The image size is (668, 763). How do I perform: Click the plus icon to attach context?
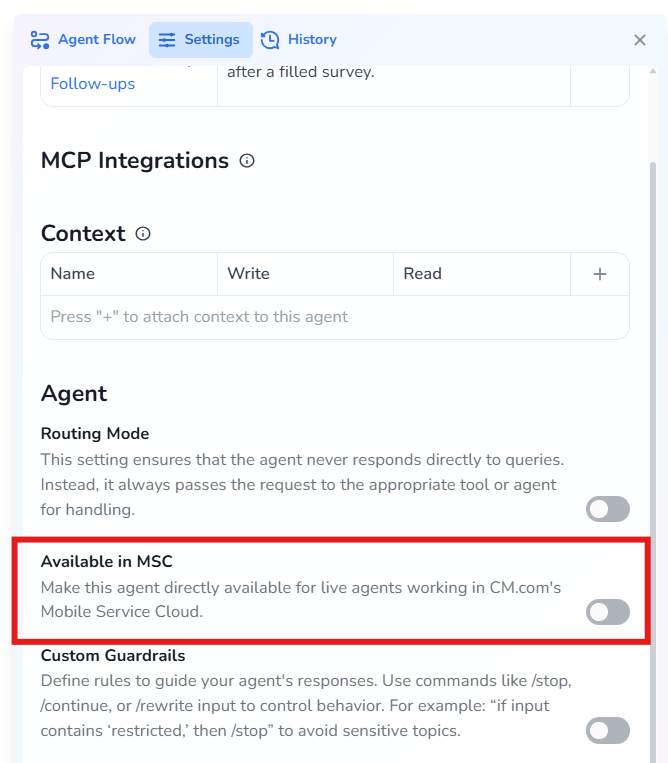pyautogui.click(x=600, y=274)
